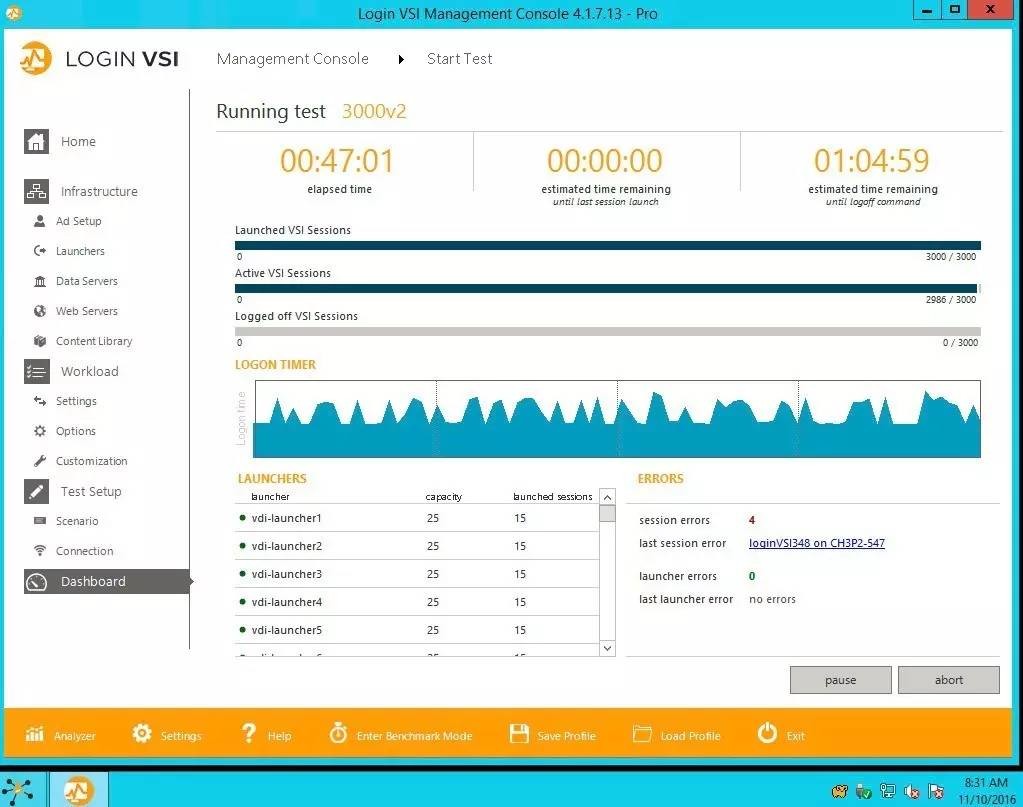Select the Web Servers globe icon

point(40,311)
